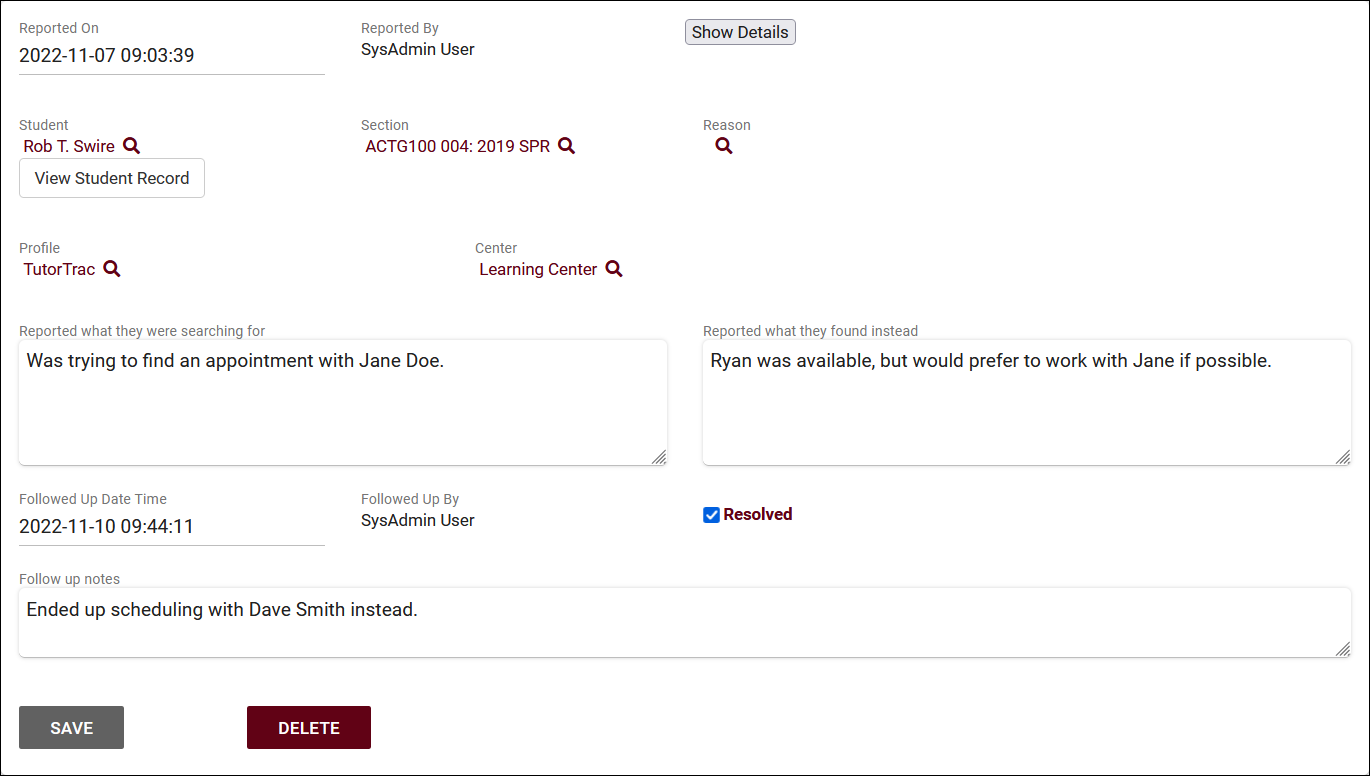Open View Student Record
1370x776 pixels.
[112, 178]
